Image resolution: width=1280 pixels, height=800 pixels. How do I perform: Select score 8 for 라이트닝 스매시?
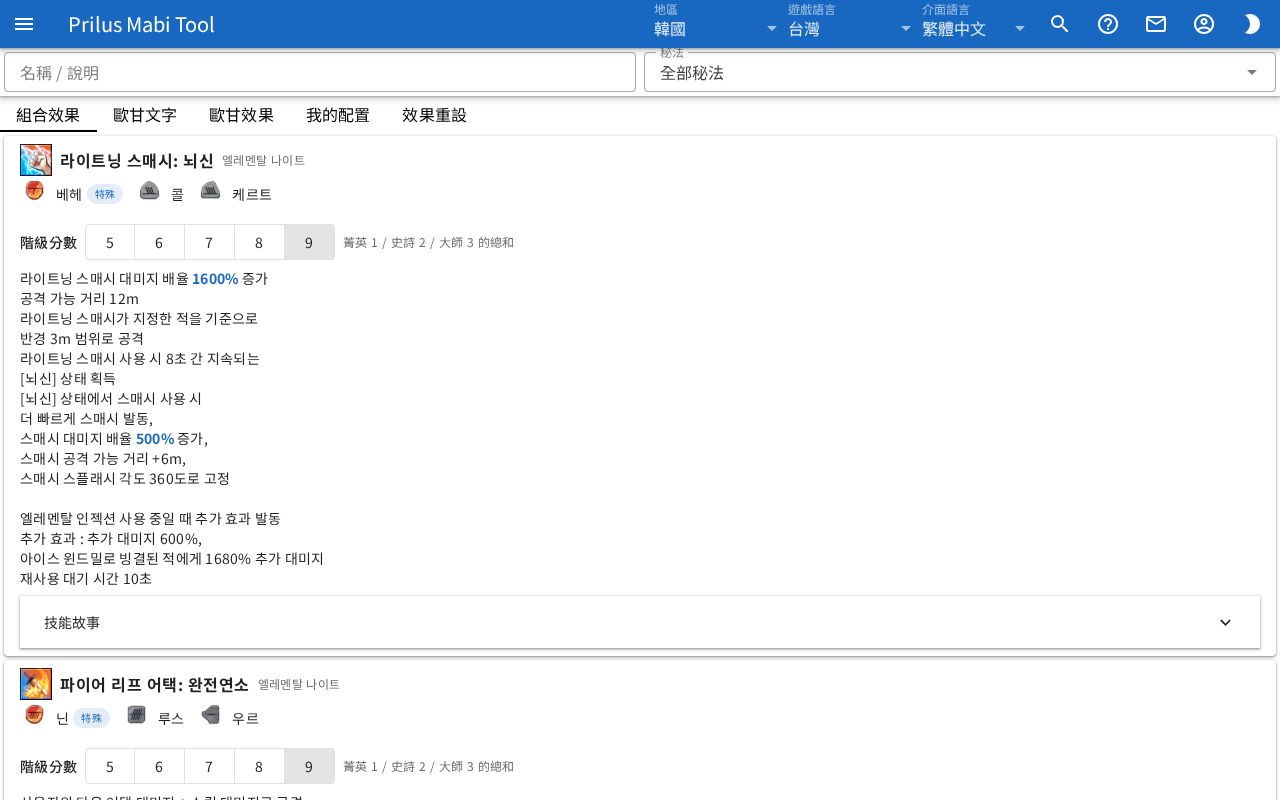(x=259, y=242)
